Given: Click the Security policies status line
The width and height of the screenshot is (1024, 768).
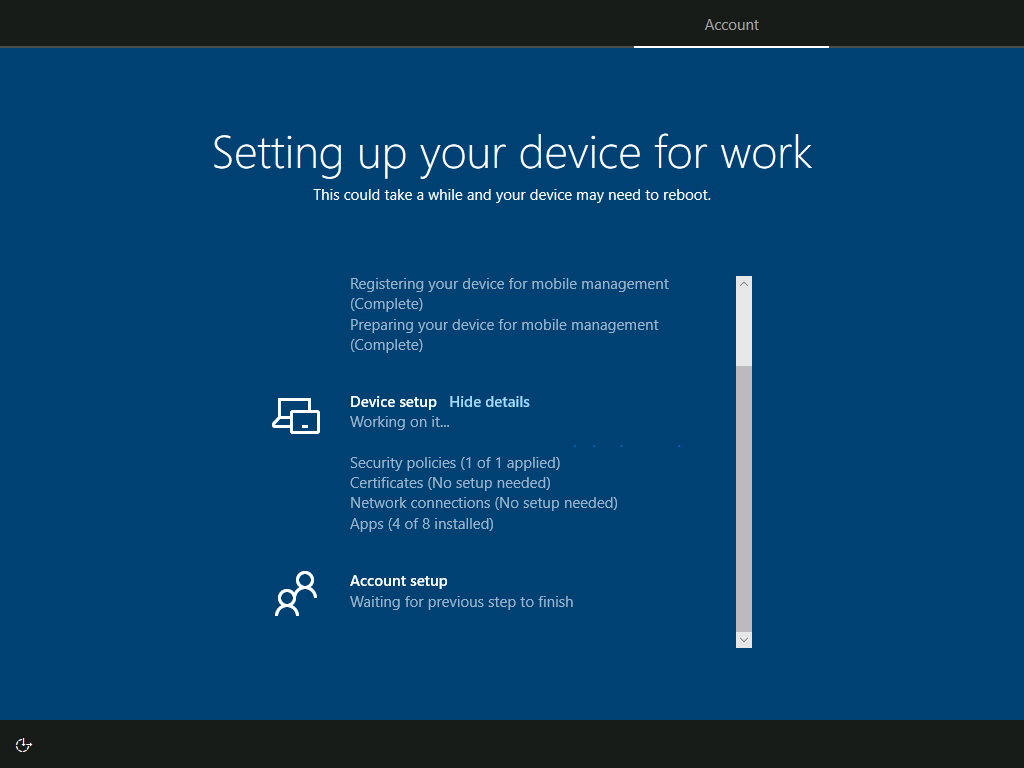Looking at the screenshot, I should 455,463.
